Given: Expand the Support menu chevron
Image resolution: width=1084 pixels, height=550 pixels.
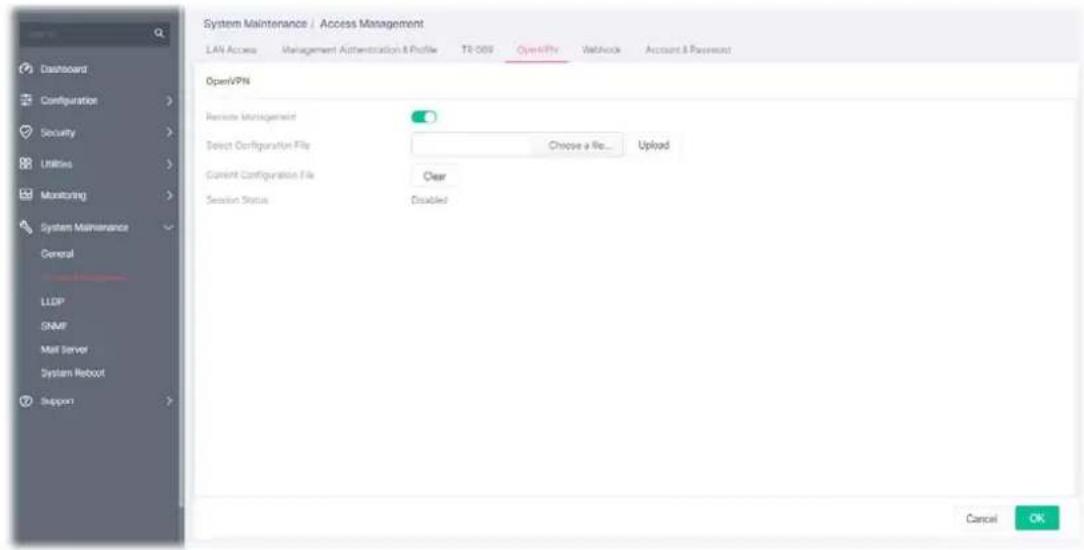Looking at the screenshot, I should click(x=169, y=401).
